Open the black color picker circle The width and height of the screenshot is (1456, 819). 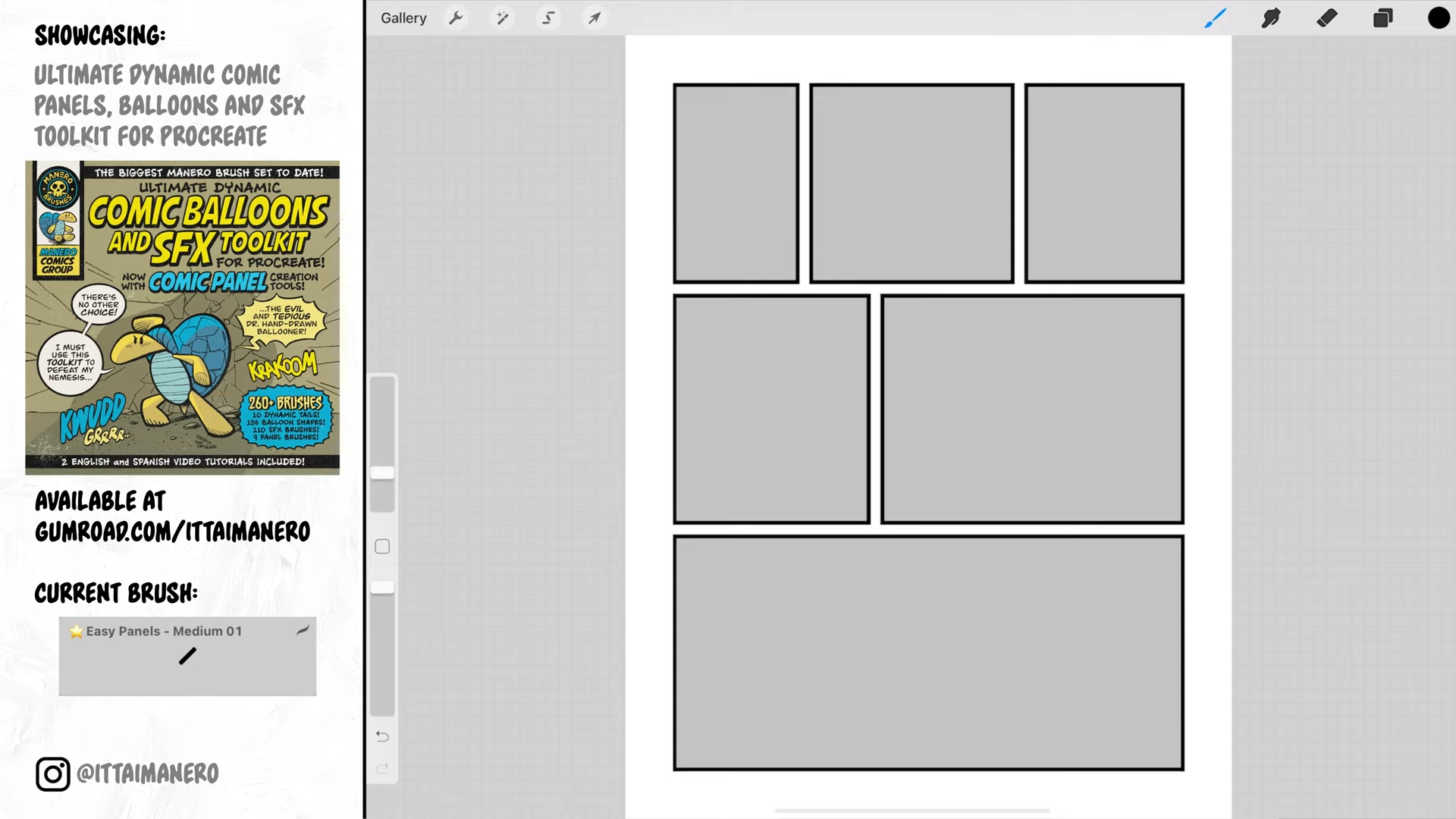[x=1439, y=17]
